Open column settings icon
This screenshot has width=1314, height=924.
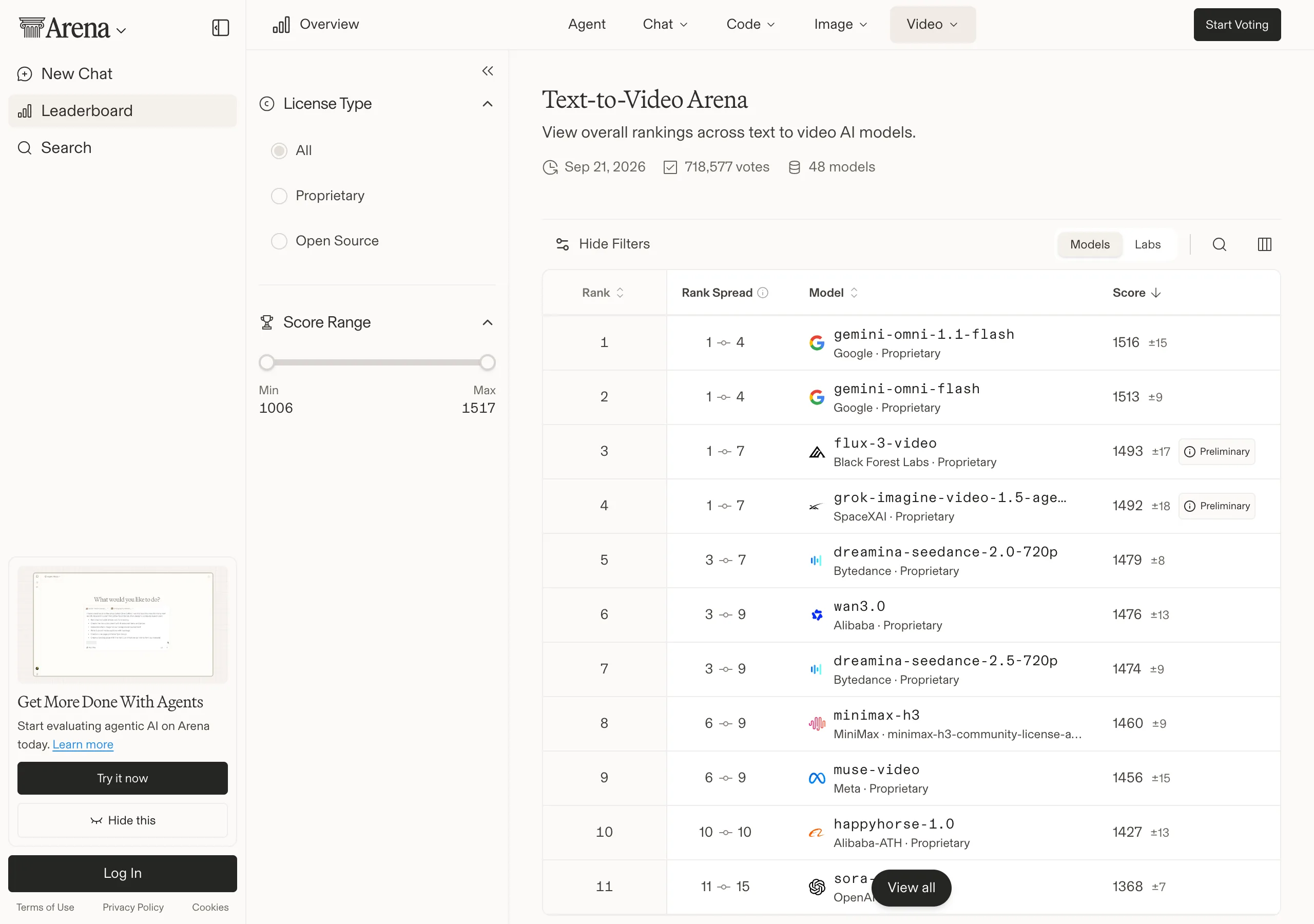(x=1265, y=244)
